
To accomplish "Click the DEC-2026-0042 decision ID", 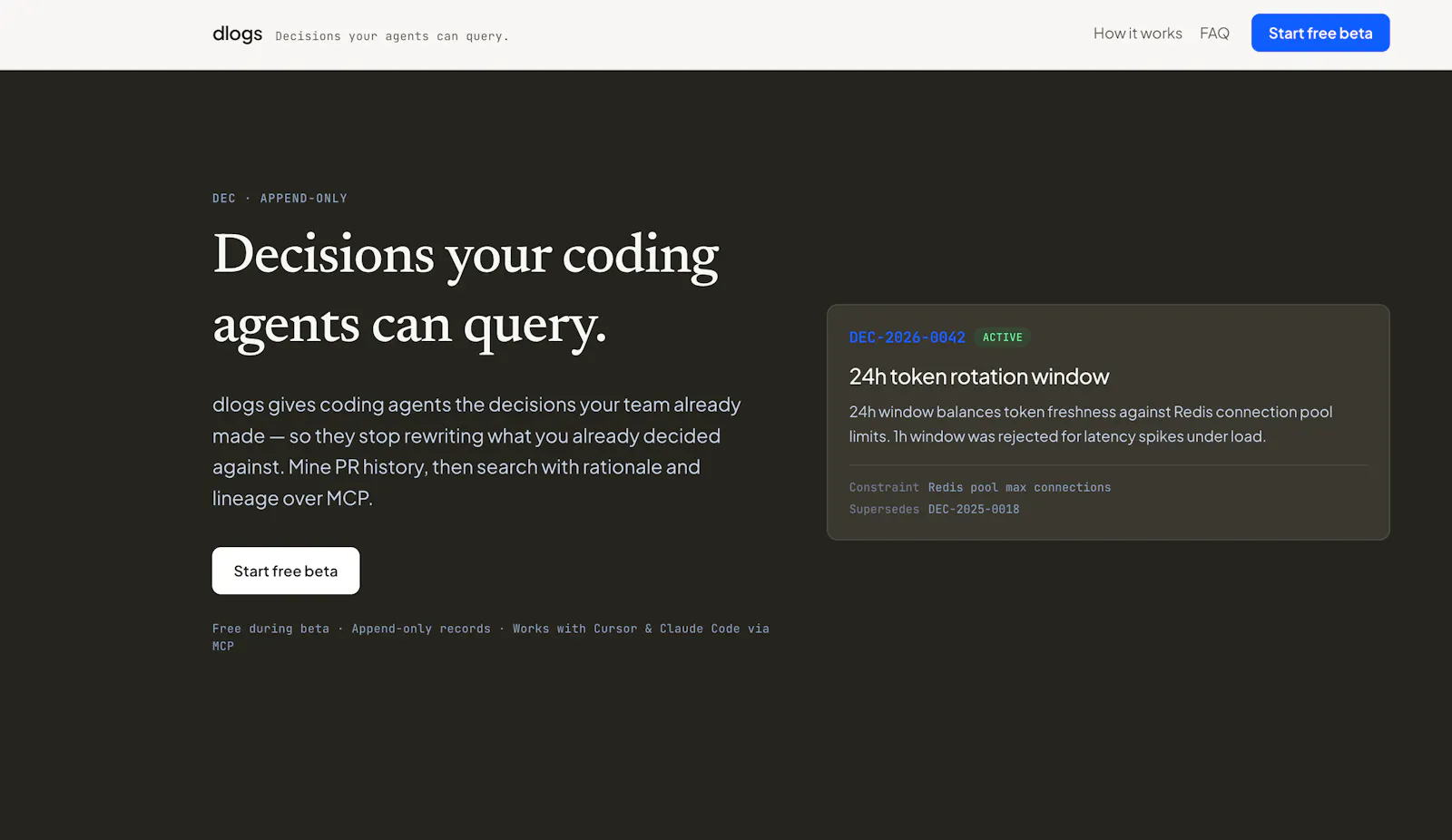I will 907,337.
